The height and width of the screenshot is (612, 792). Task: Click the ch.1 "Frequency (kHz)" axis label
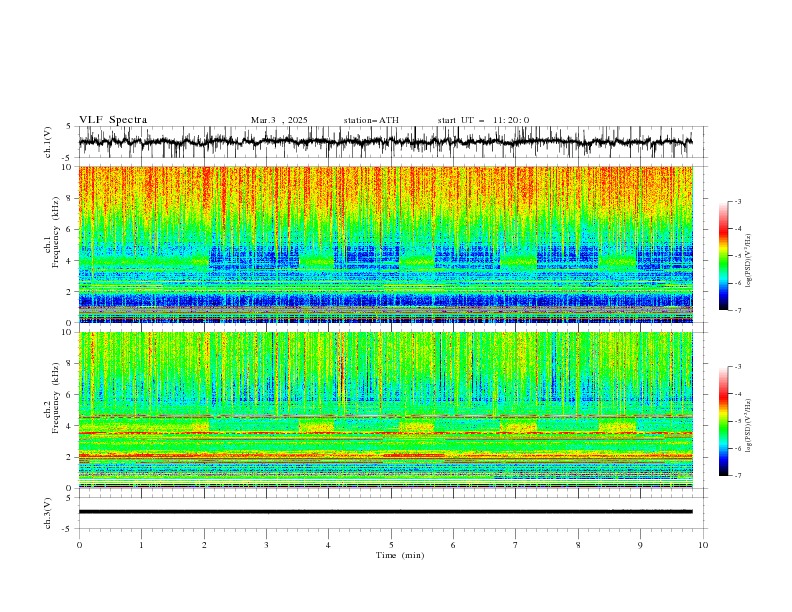point(56,230)
